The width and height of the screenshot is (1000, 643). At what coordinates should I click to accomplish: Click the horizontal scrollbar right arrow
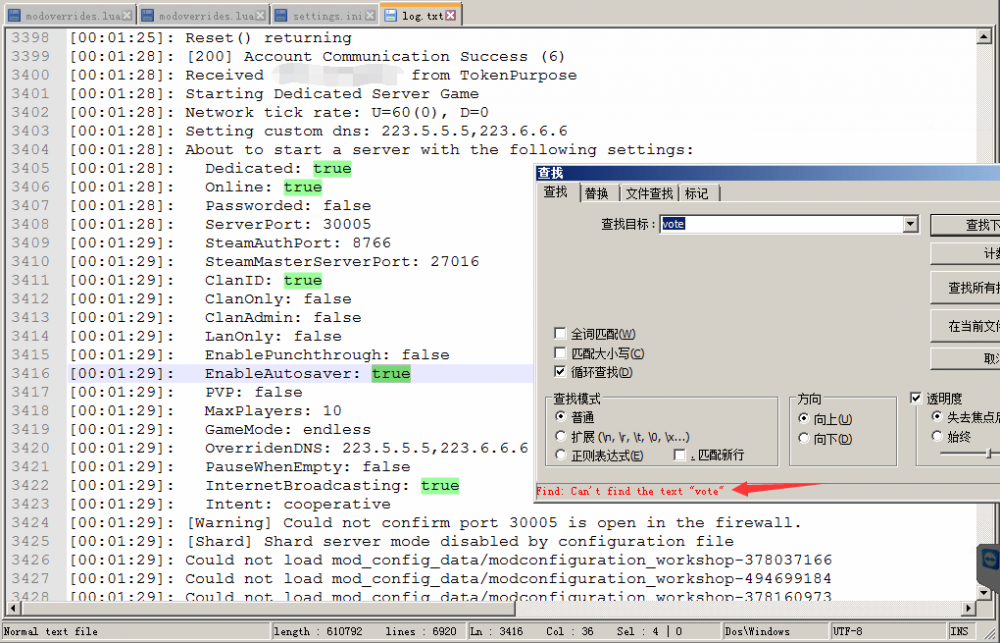coord(970,610)
